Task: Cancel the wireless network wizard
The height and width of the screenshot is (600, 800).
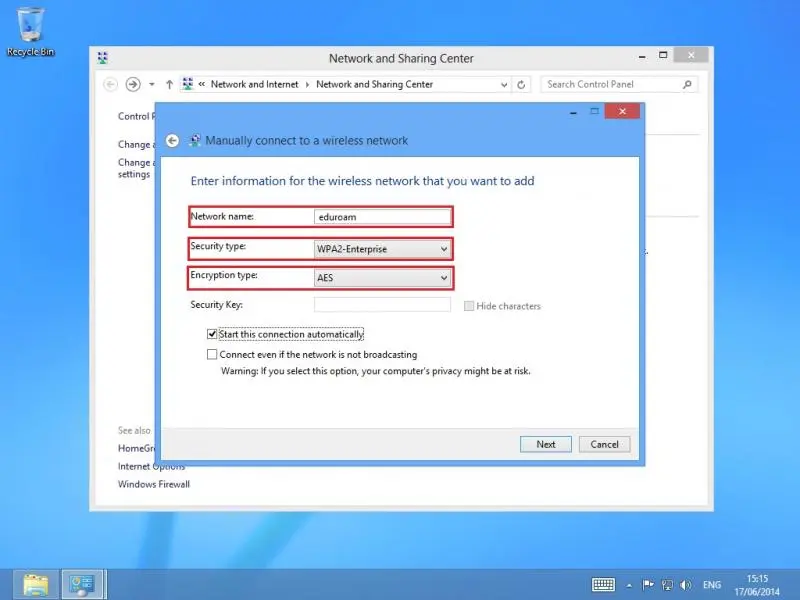Action: 604,444
